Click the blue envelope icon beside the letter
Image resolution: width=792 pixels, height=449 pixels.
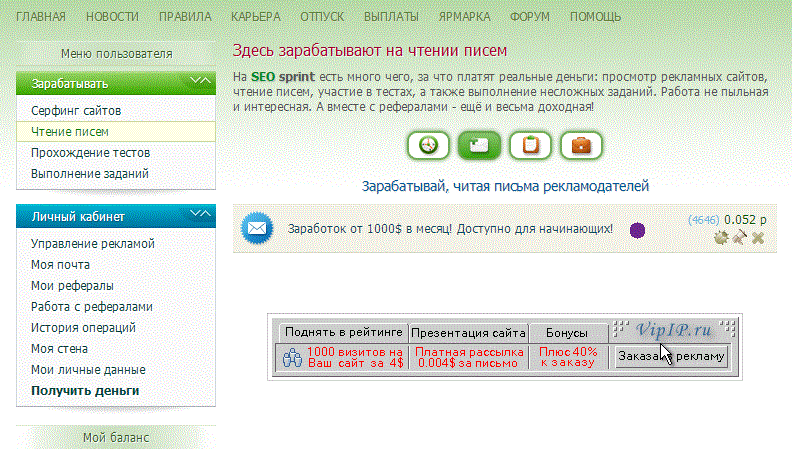pos(258,229)
